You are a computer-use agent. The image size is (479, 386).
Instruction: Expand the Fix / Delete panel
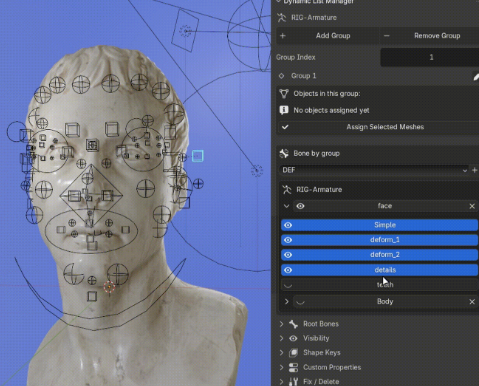[x=282, y=382]
